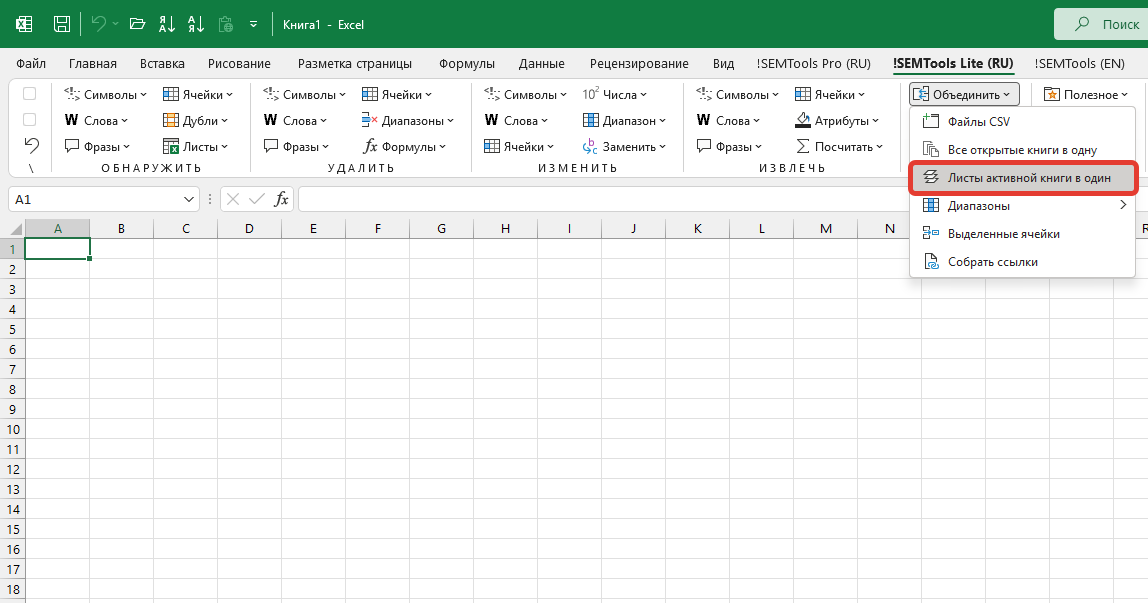Tick the top checkbox in ribbon

click(29, 94)
